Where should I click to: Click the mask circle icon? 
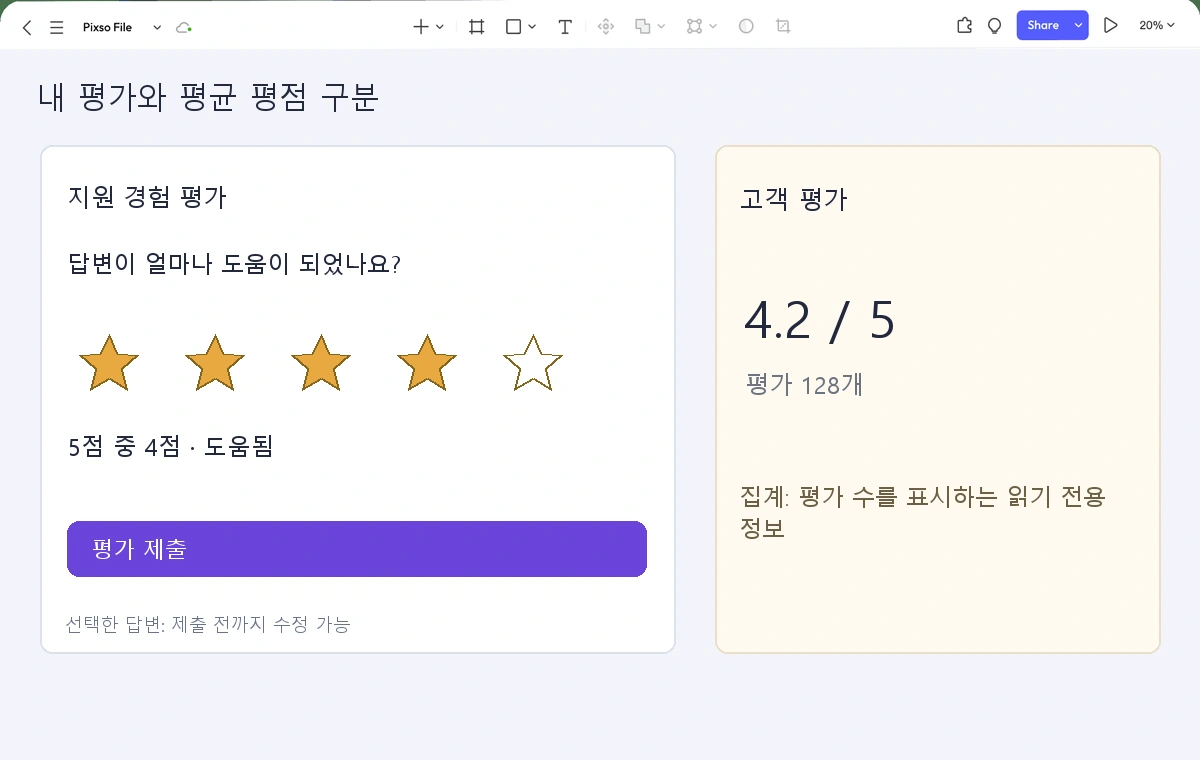746,27
